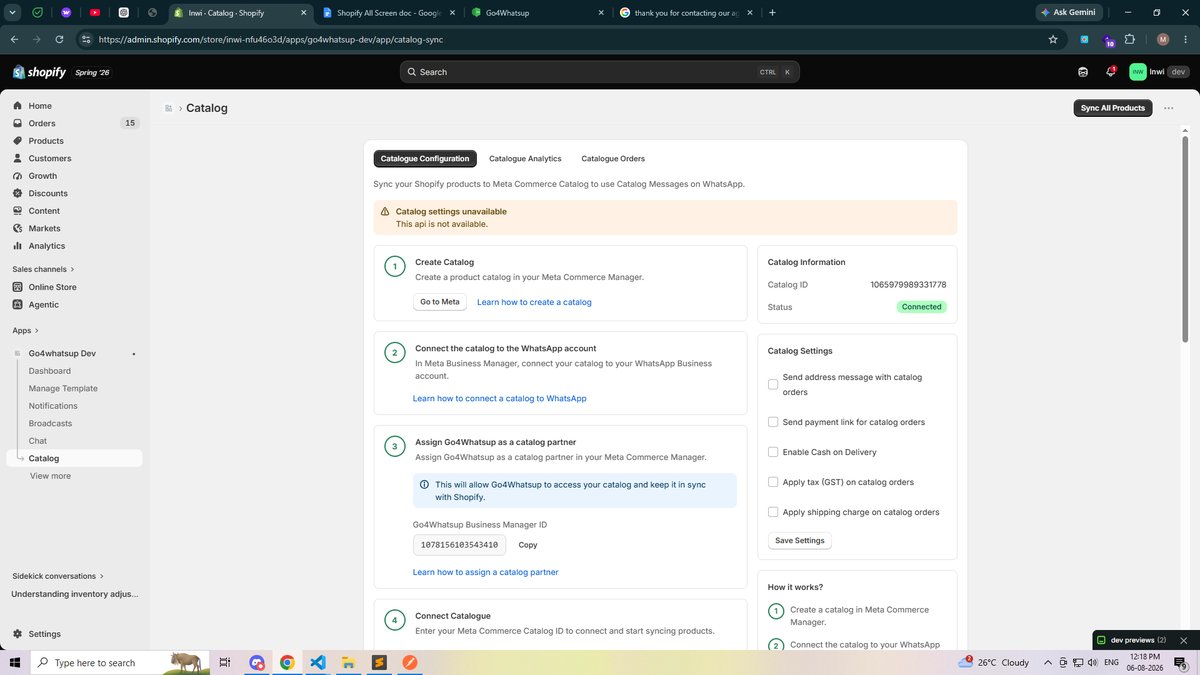Image resolution: width=1200 pixels, height=675 pixels.
Task: Click View more under Go4whatsup Dev
Action: point(50,476)
